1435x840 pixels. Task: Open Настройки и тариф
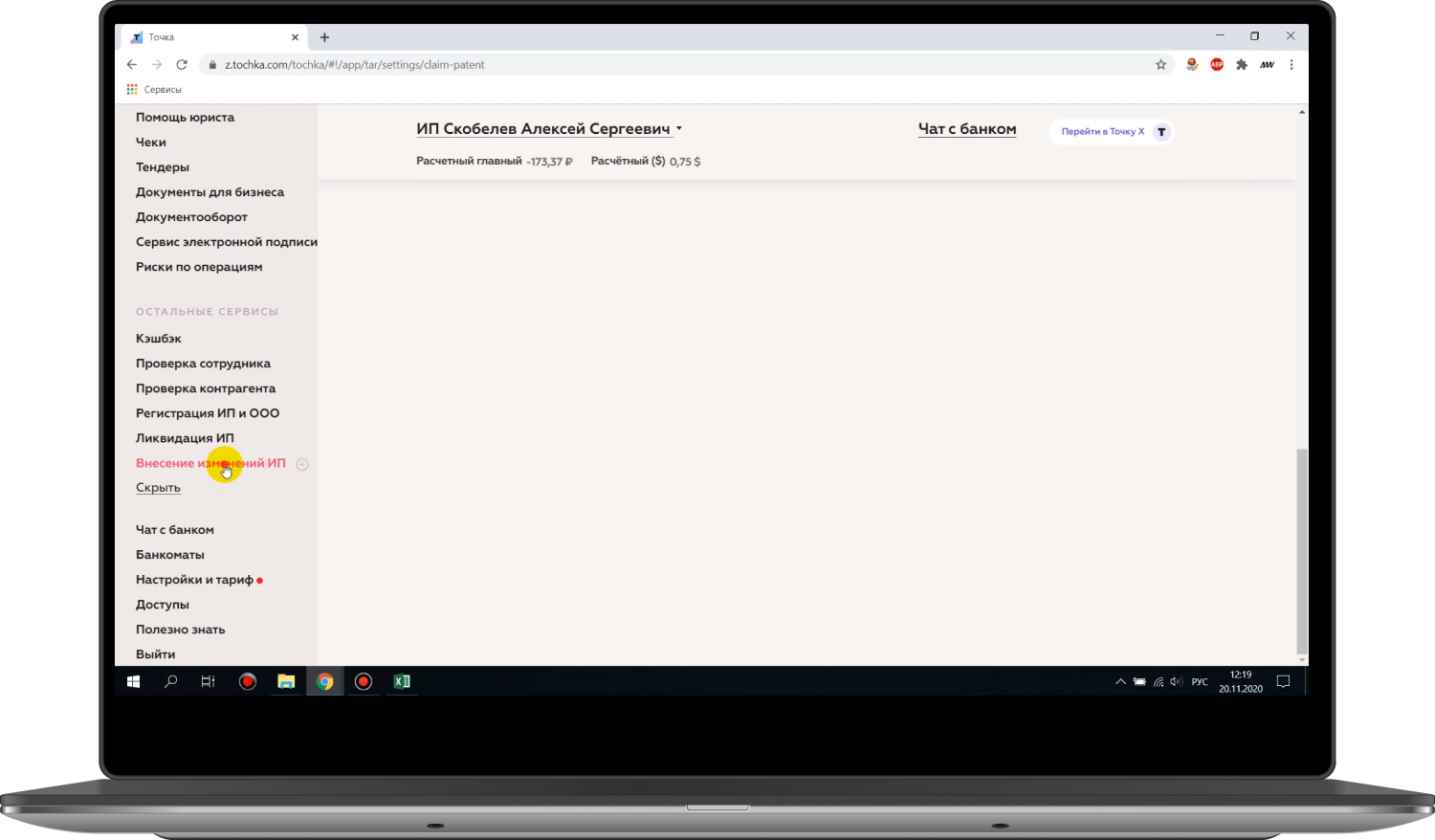click(x=194, y=580)
